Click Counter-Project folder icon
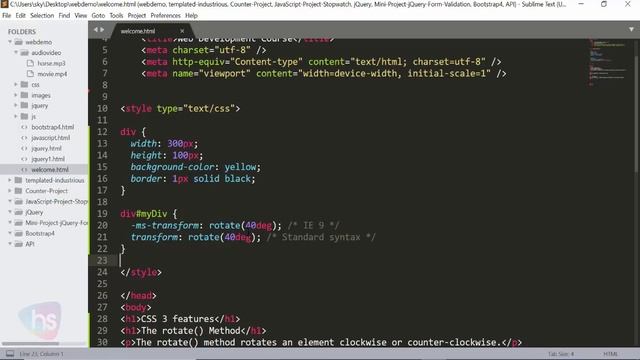Image resolution: width=640 pixels, height=360 pixels. (18, 191)
